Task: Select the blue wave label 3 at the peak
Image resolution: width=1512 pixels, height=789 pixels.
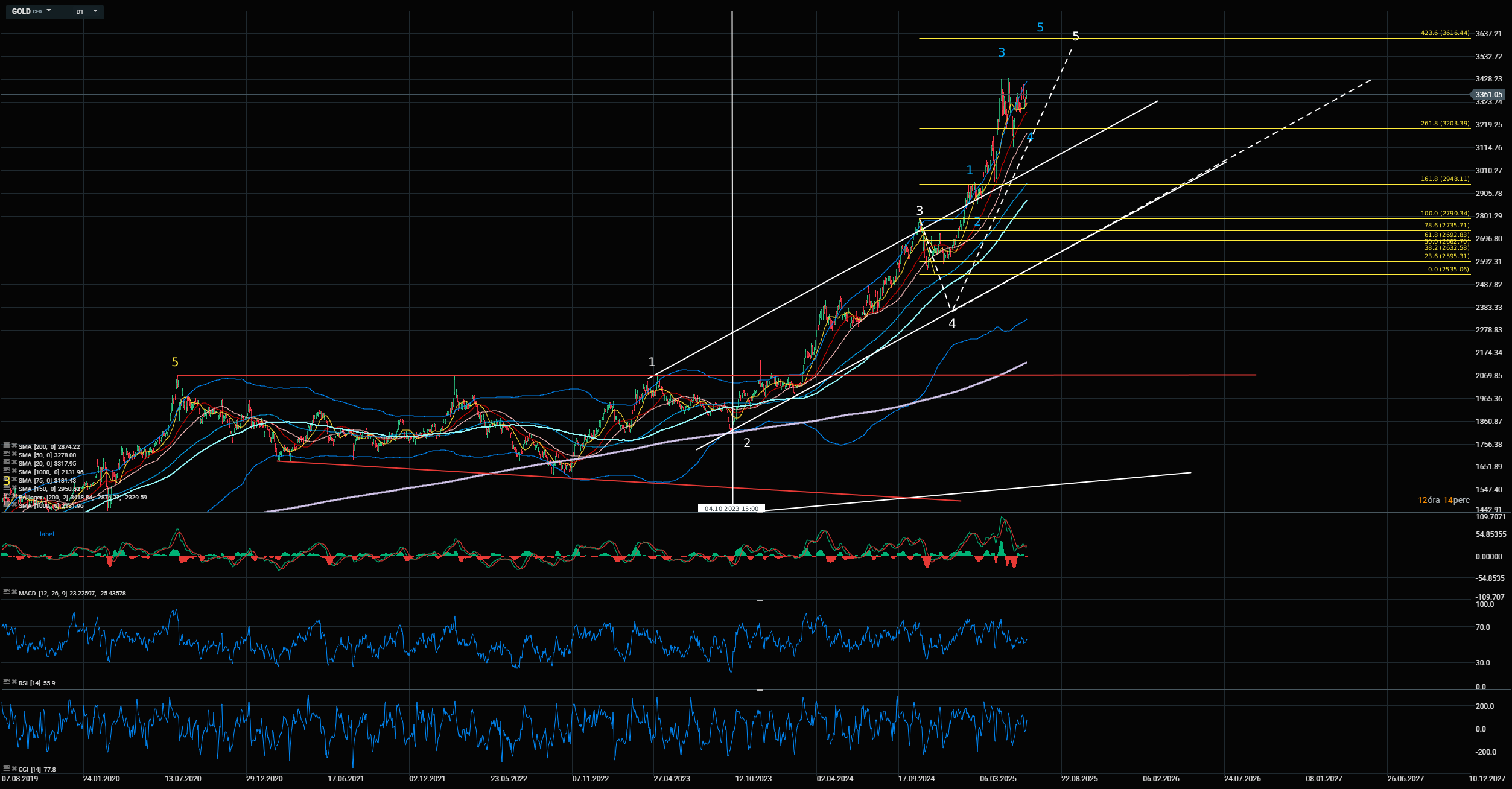Action: pos(1002,52)
